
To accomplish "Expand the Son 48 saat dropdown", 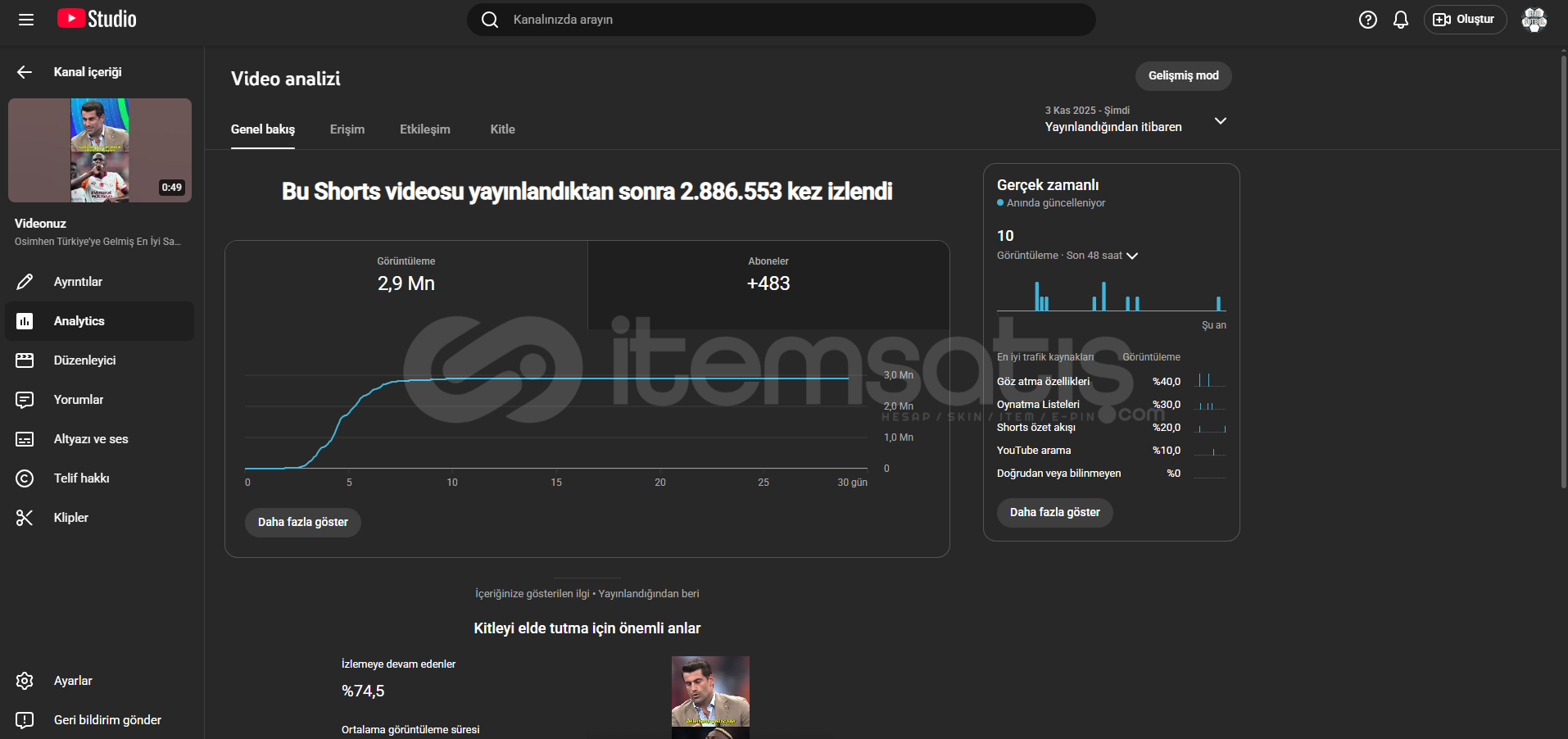I will coord(1132,256).
